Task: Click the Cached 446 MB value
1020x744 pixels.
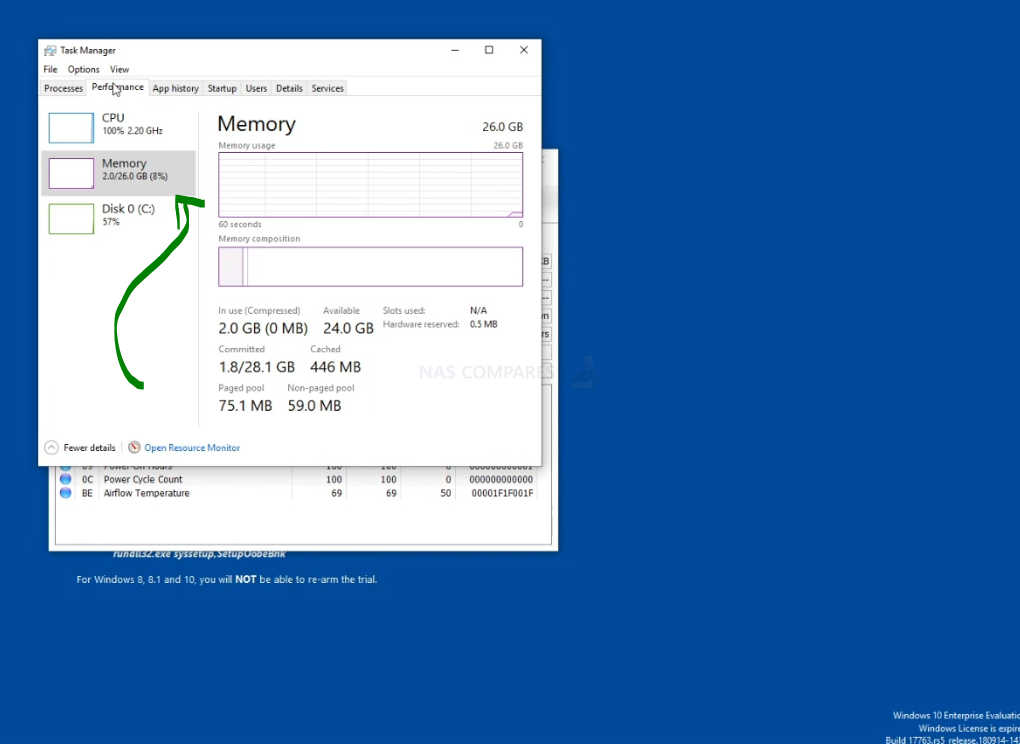Action: [x=335, y=367]
